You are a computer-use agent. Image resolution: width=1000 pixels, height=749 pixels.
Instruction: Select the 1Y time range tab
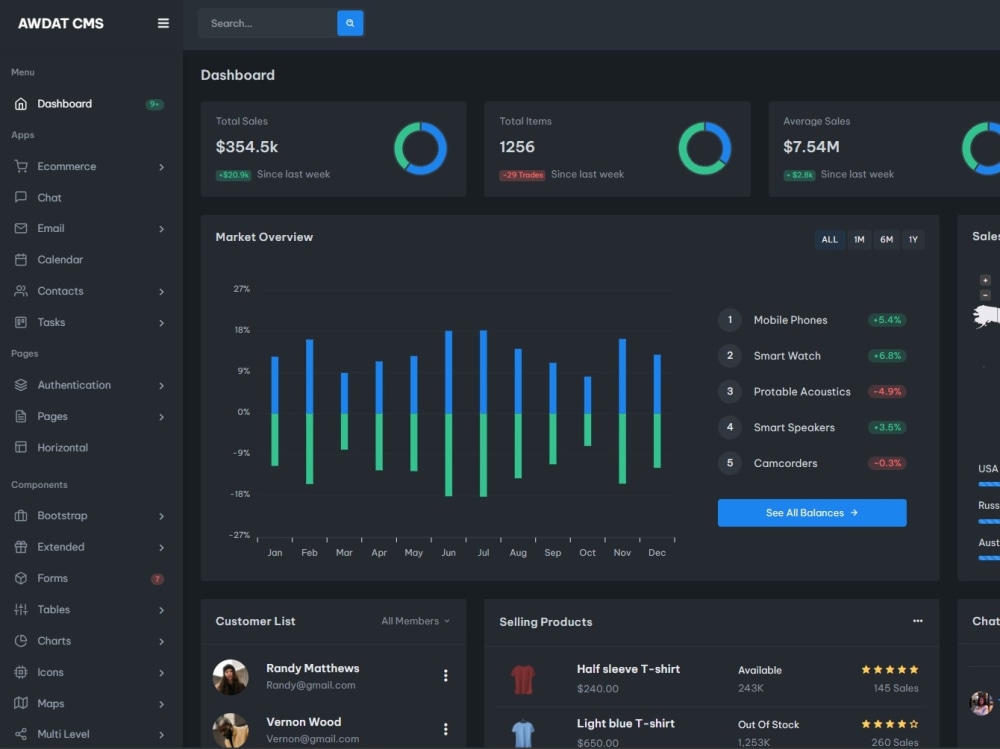click(x=913, y=239)
